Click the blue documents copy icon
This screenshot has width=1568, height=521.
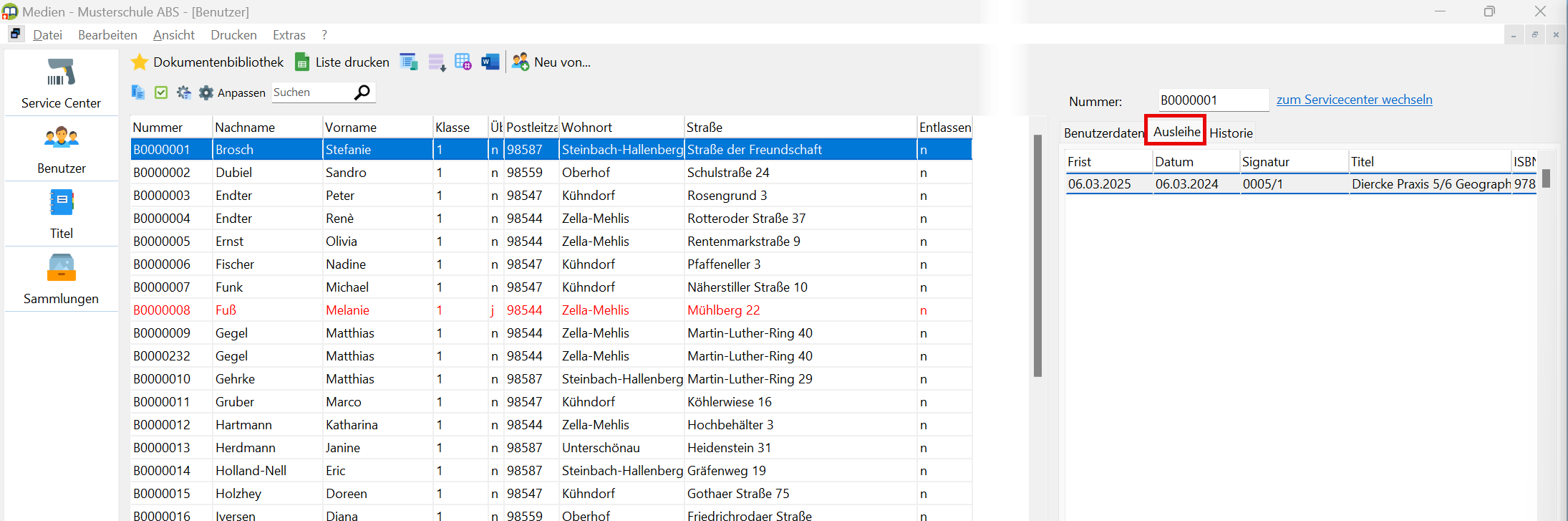coord(138,92)
